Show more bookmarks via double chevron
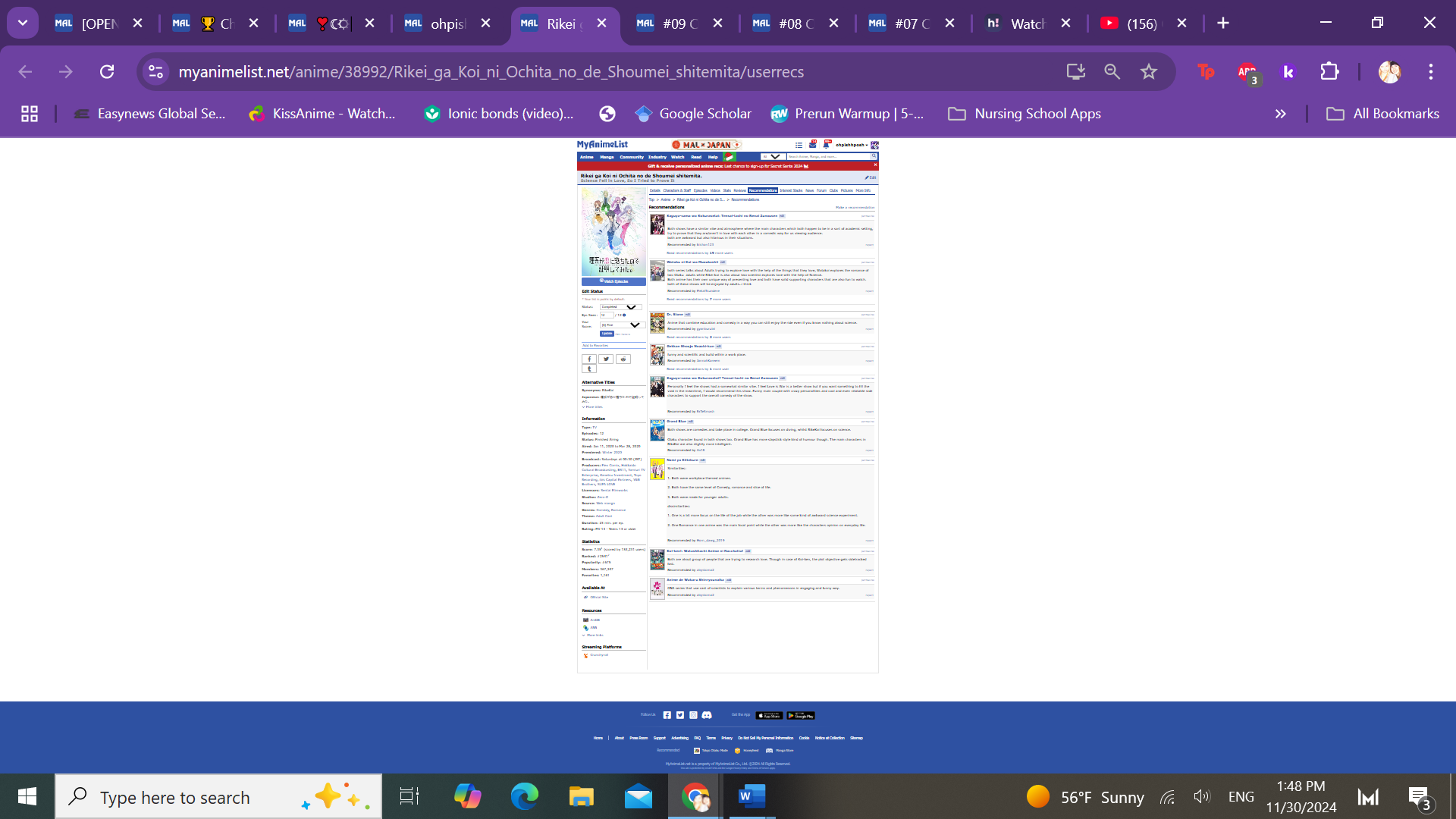Image resolution: width=1456 pixels, height=819 pixels. pyautogui.click(x=1281, y=114)
